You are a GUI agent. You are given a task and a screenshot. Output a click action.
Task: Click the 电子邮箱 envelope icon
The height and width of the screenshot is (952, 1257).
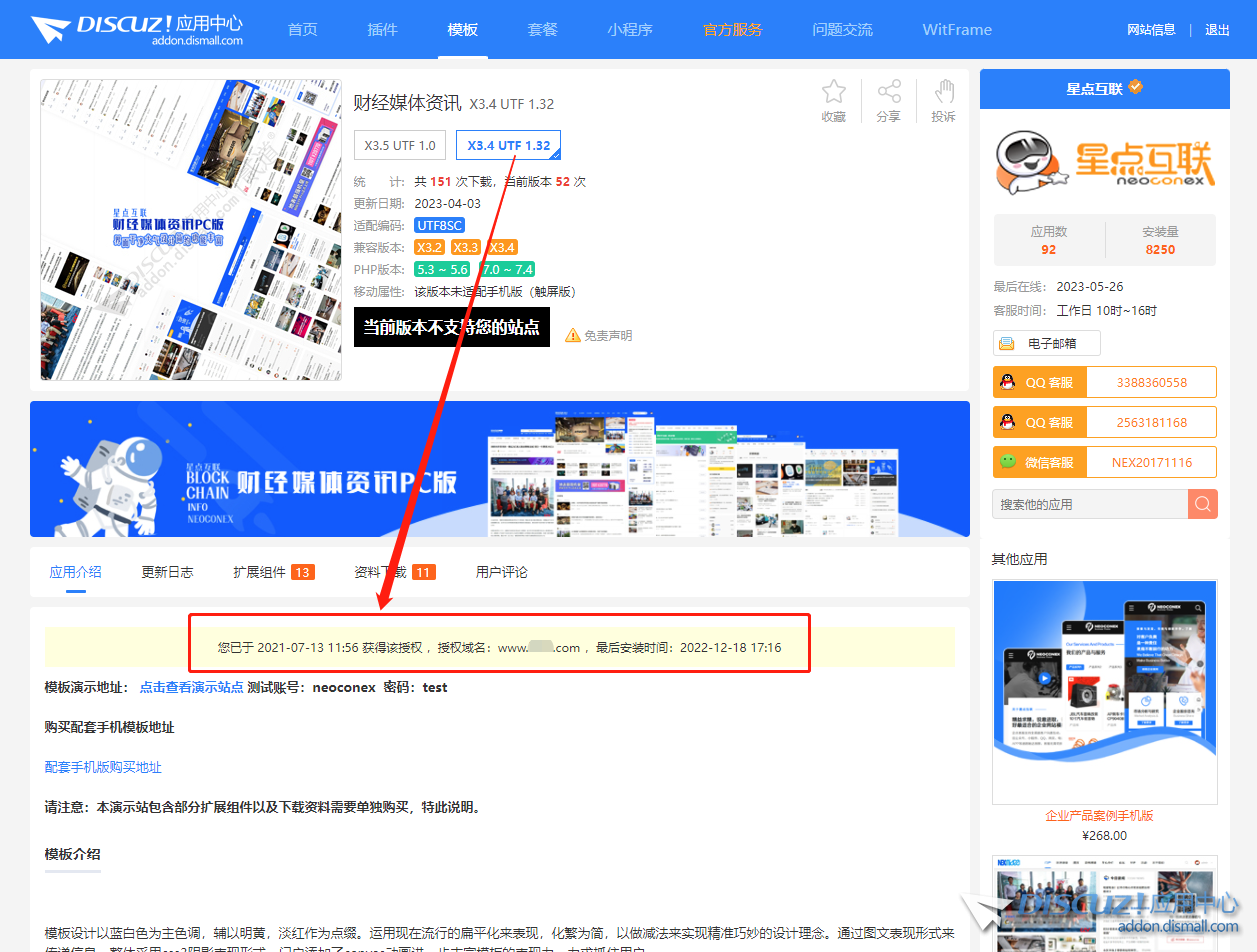coord(1007,343)
